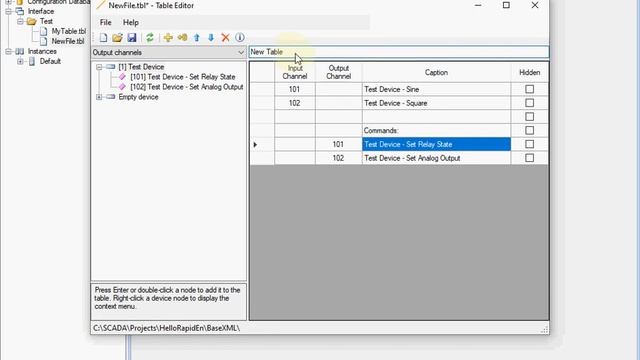The width and height of the screenshot is (640, 360).
Task: Collapse the Test folder in project tree
Action: coord(20,21)
